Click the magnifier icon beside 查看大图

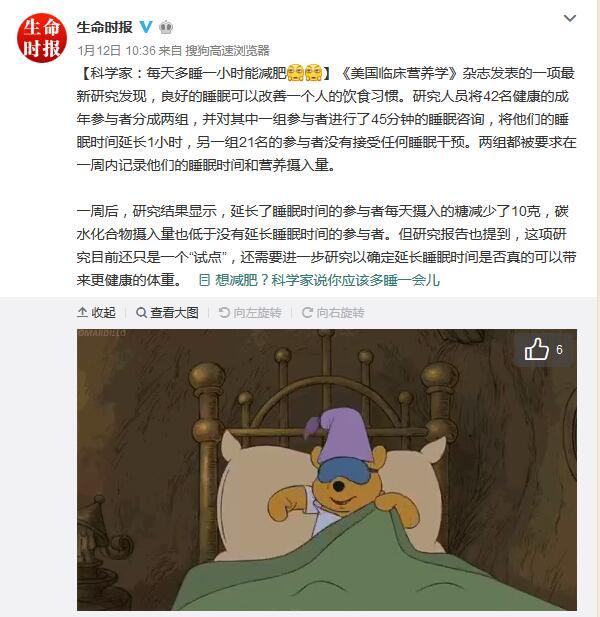141,312
